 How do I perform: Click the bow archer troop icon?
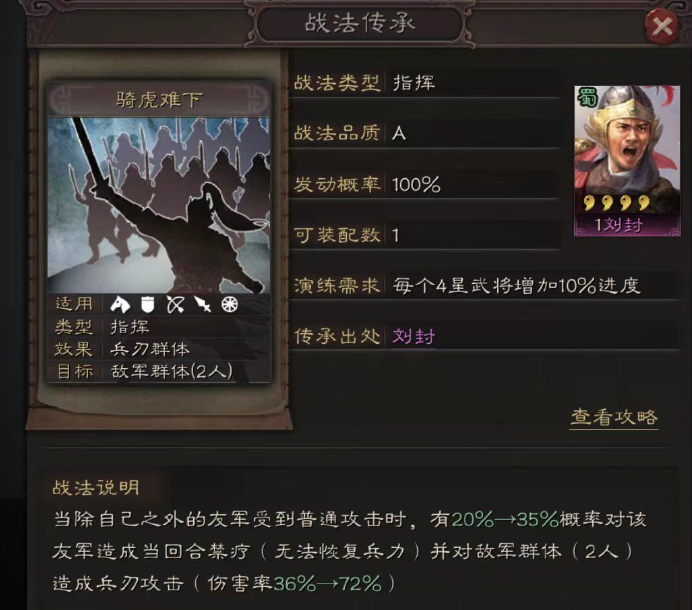click(x=176, y=305)
